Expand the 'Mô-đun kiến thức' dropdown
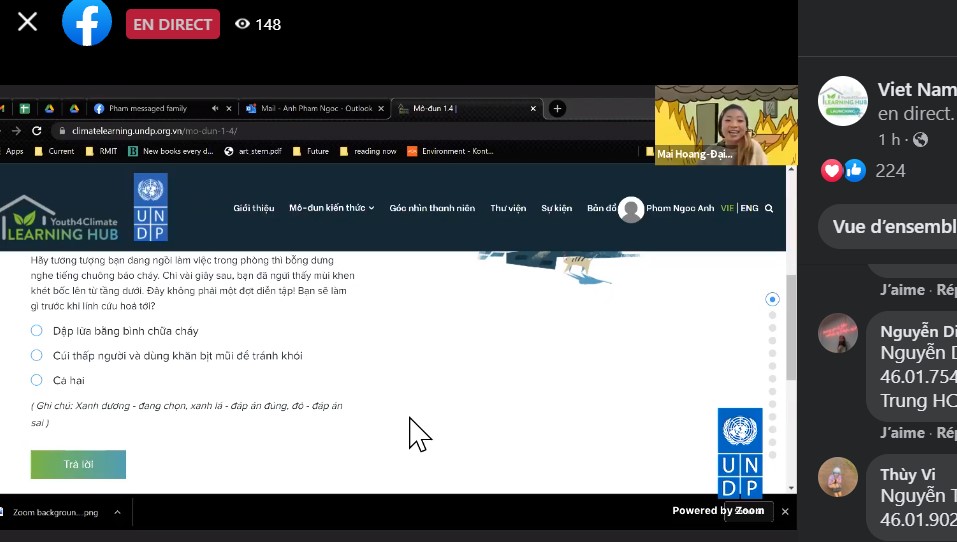 [x=331, y=208]
